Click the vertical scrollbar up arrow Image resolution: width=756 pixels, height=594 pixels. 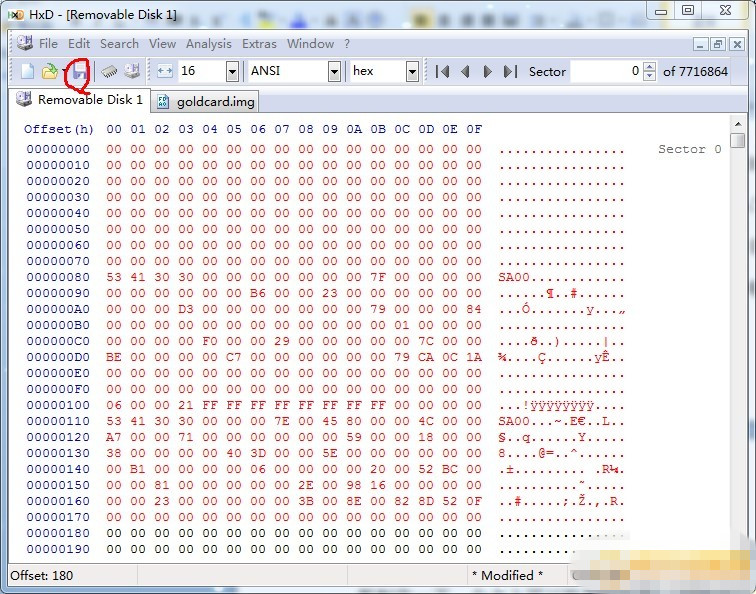pyautogui.click(x=738, y=124)
